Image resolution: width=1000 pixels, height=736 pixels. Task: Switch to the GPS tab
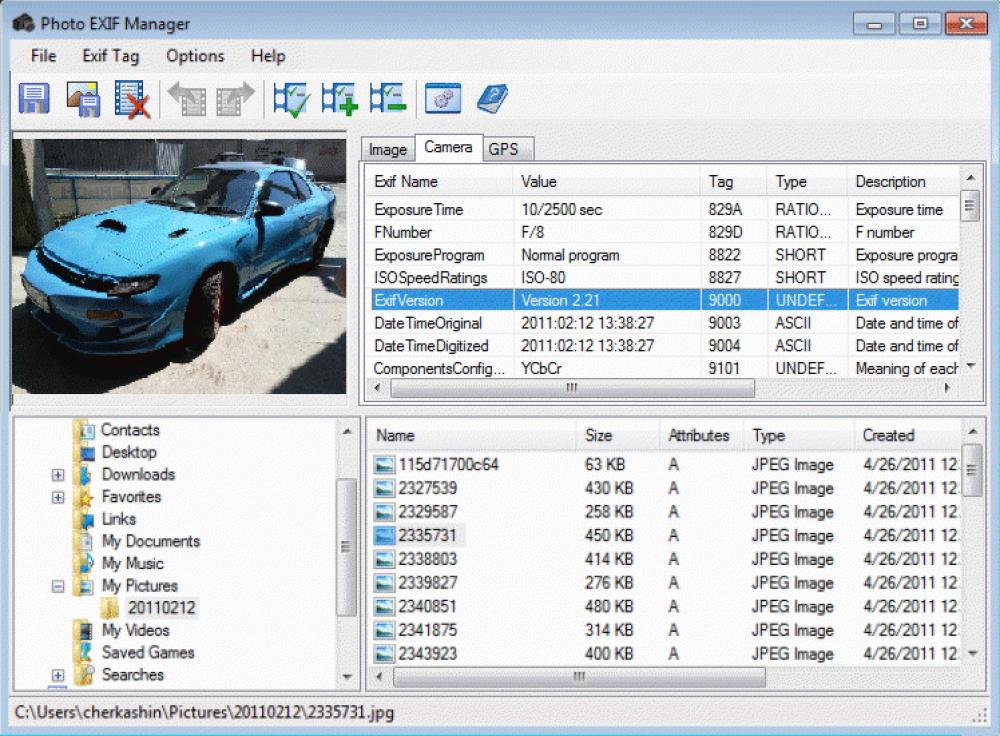point(508,148)
